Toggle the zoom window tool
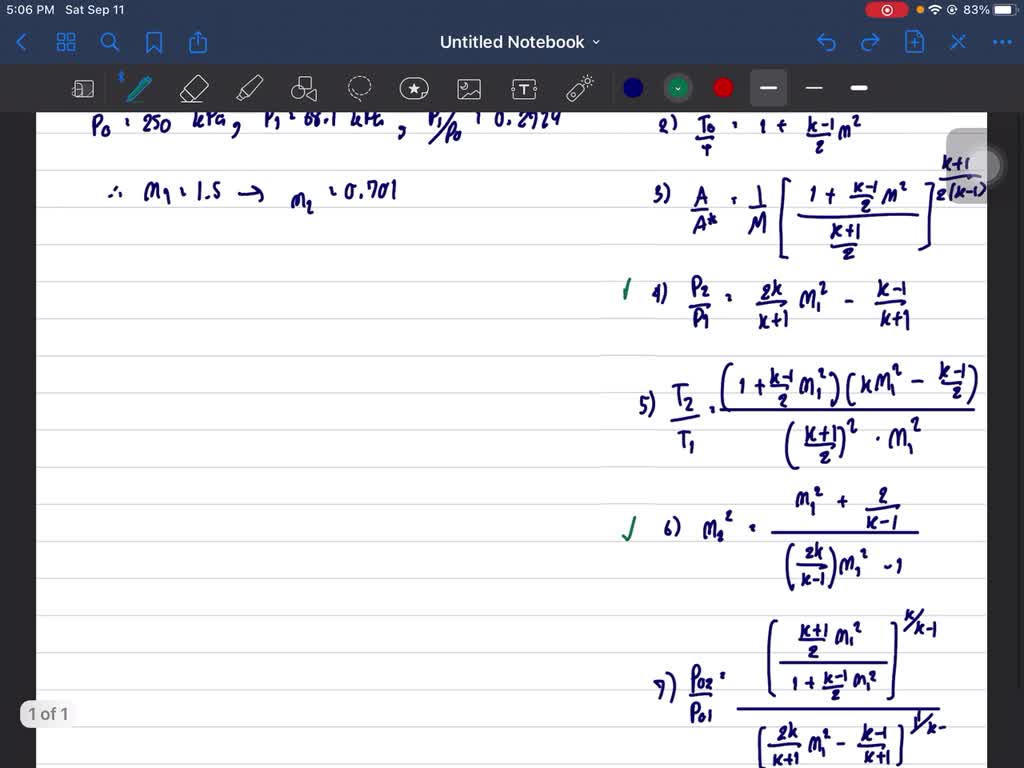 (x=83, y=89)
